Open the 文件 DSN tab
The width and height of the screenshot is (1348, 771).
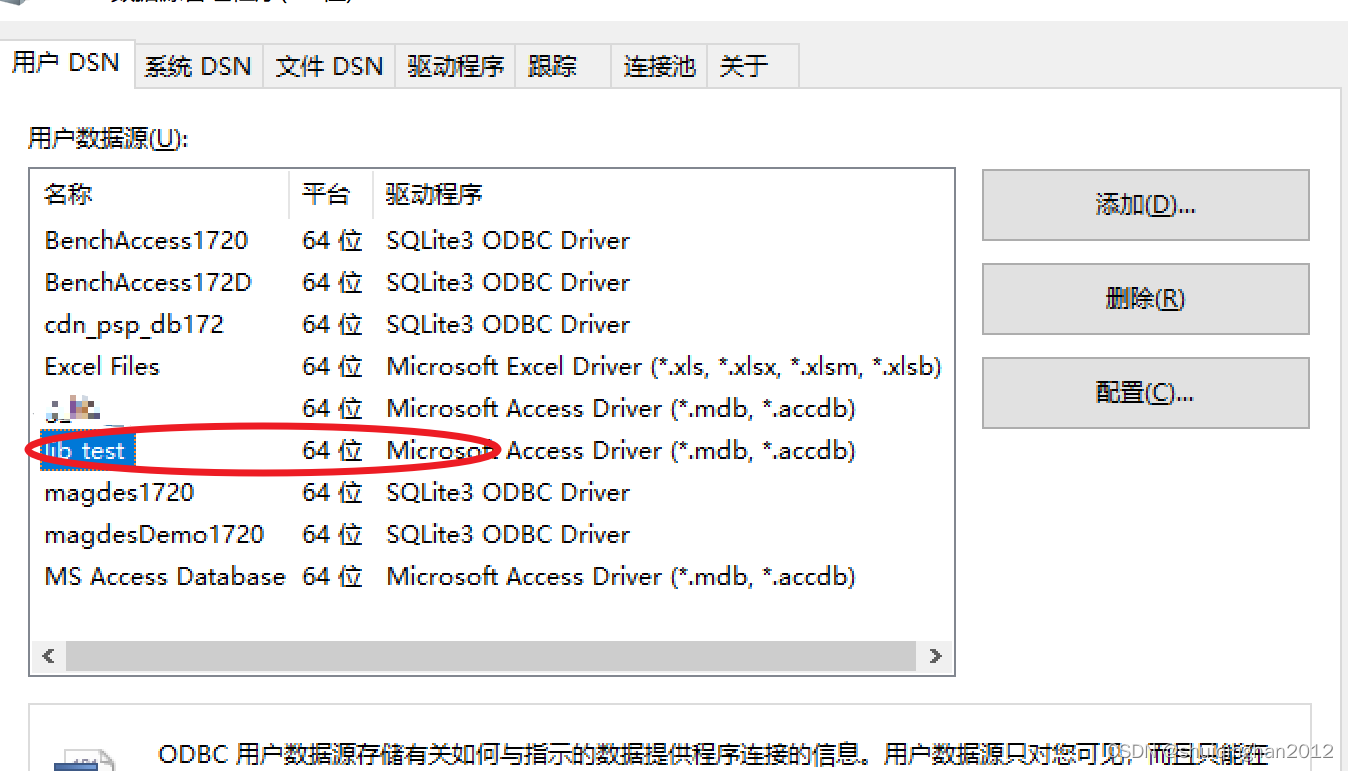[x=329, y=67]
